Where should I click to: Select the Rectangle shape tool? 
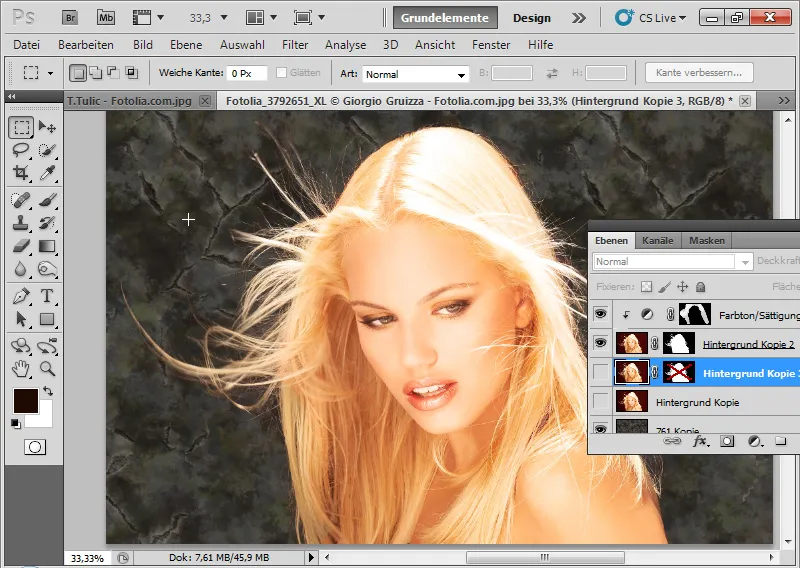tap(47, 319)
